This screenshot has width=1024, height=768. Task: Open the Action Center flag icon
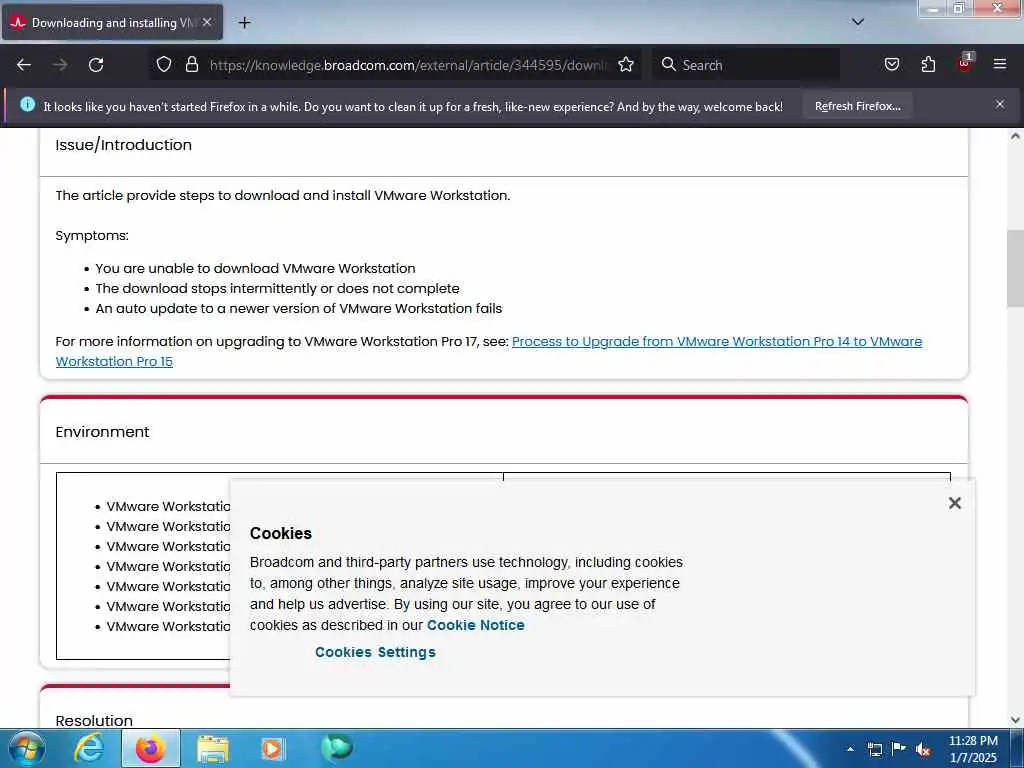pyautogui.click(x=899, y=748)
